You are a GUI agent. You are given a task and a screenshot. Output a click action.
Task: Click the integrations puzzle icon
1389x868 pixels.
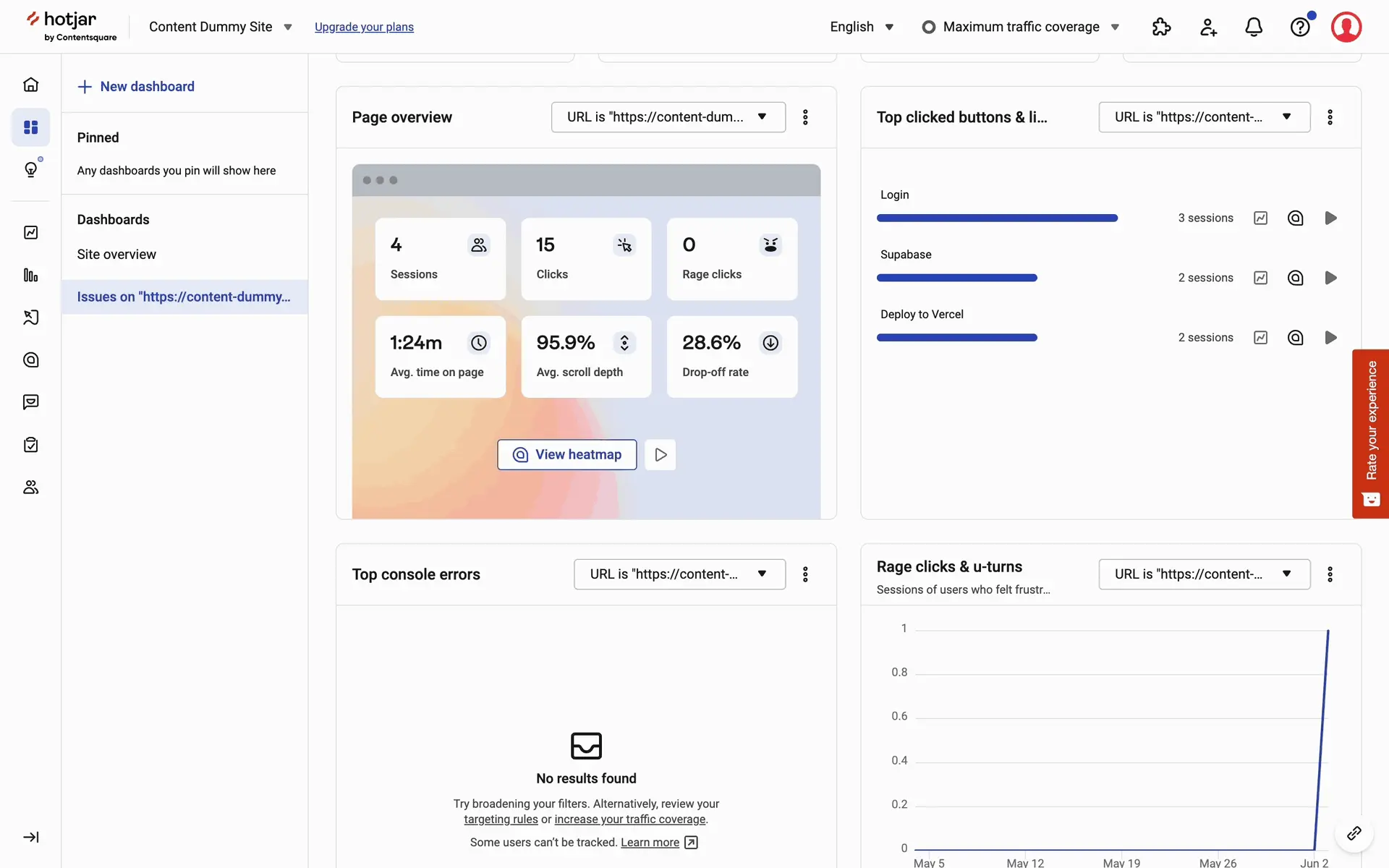pos(1161,27)
